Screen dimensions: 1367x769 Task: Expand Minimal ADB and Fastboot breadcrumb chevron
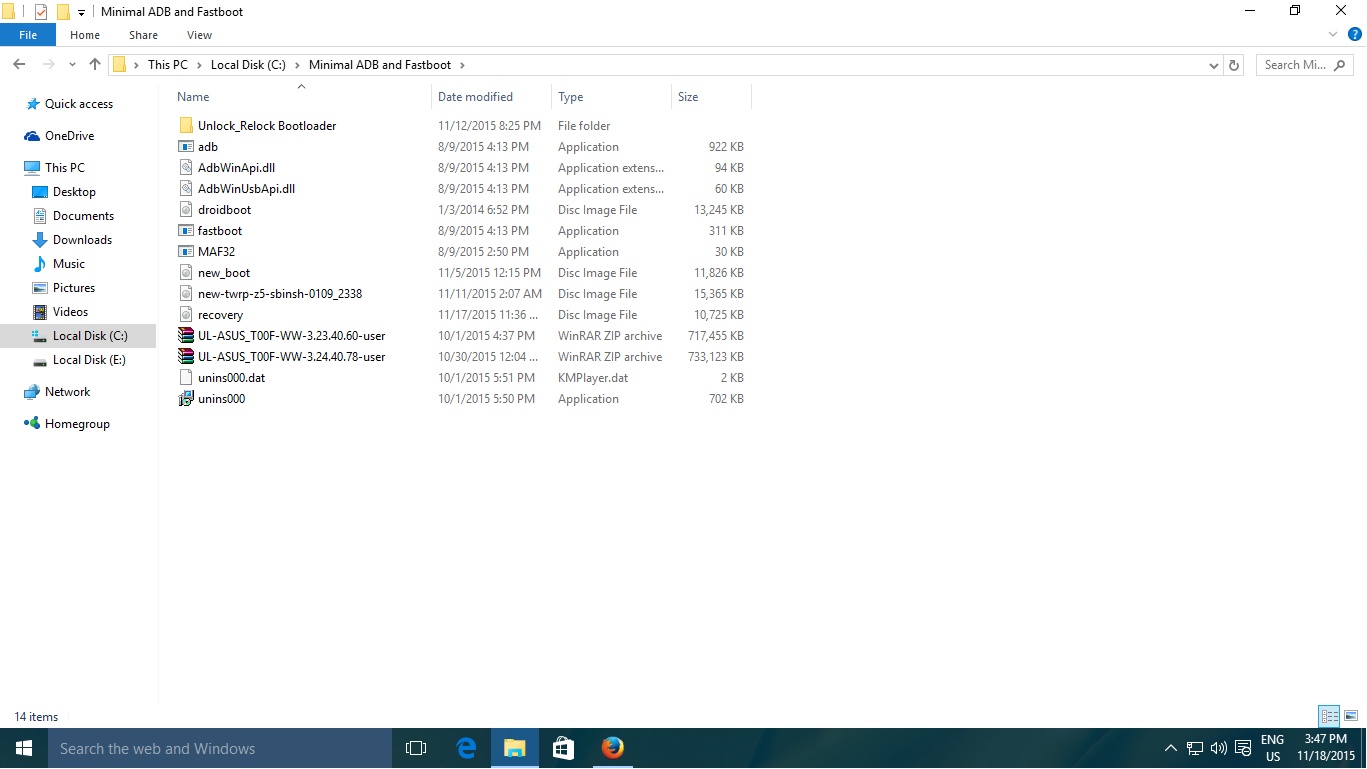(462, 65)
